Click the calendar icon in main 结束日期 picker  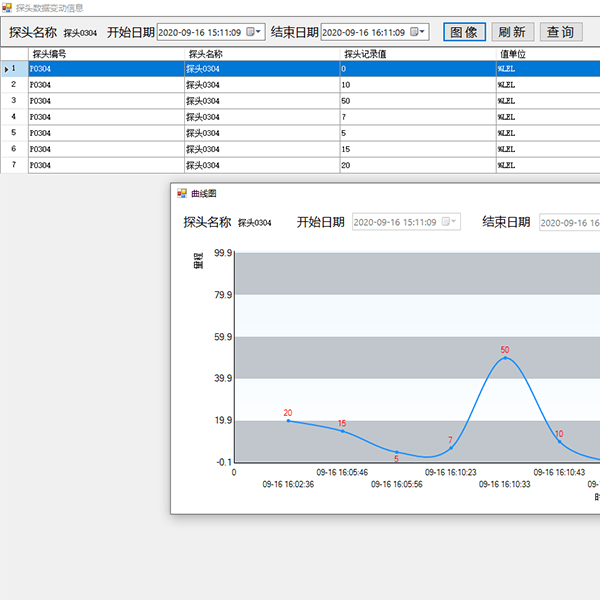pyautogui.click(x=413, y=32)
